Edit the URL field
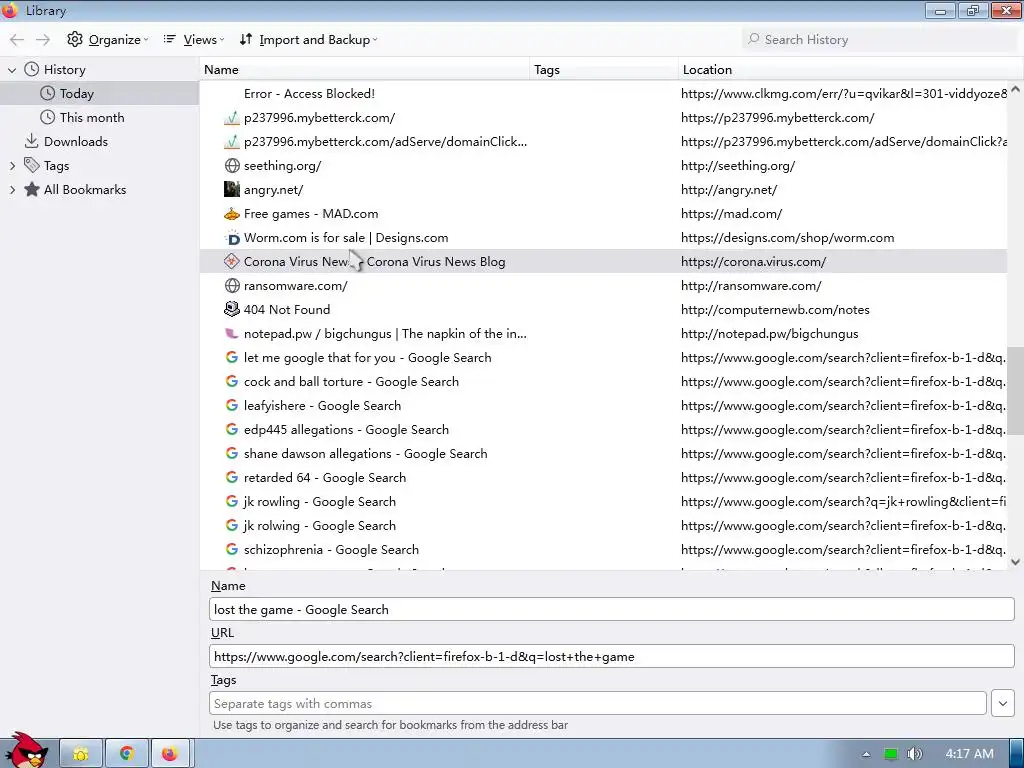The height and width of the screenshot is (768, 1024). click(x=612, y=656)
